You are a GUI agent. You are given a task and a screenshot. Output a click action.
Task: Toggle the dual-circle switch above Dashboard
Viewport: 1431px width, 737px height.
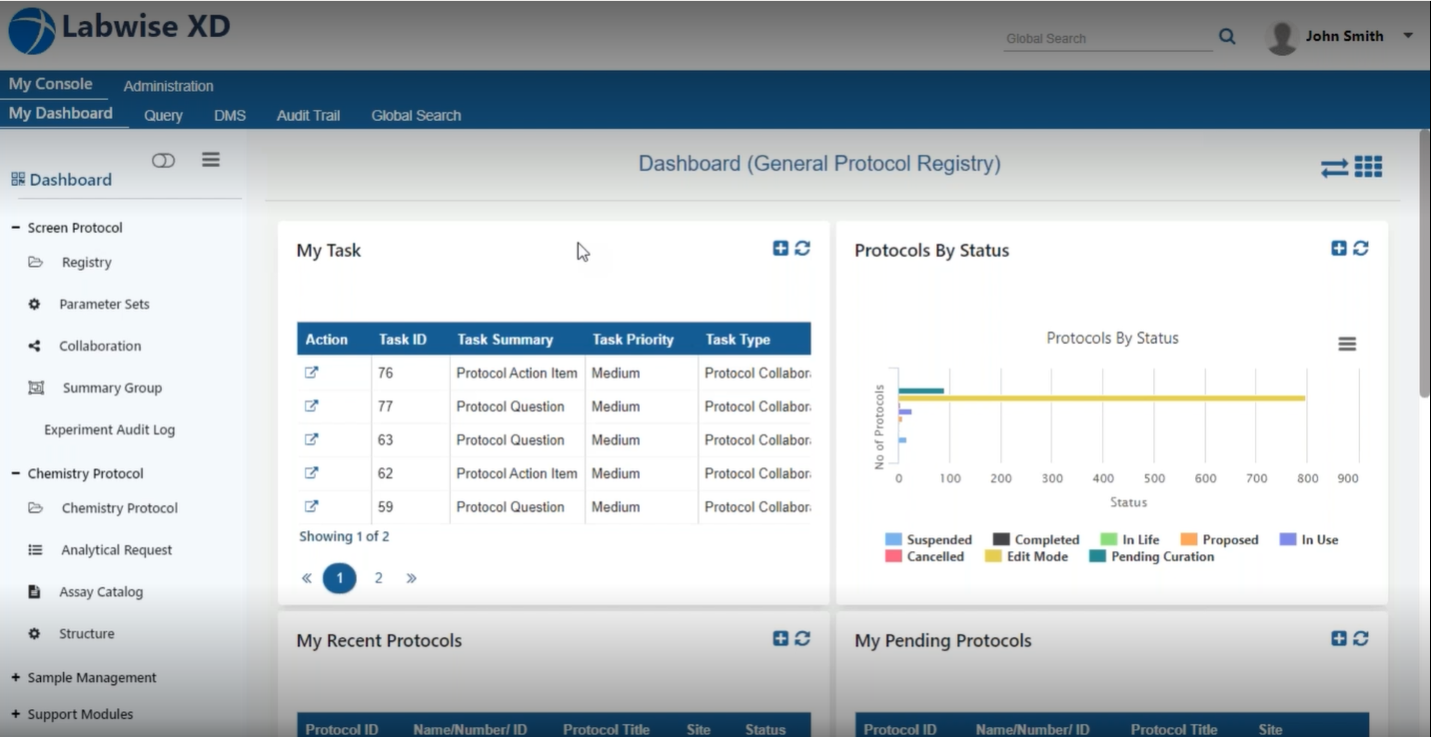163,160
